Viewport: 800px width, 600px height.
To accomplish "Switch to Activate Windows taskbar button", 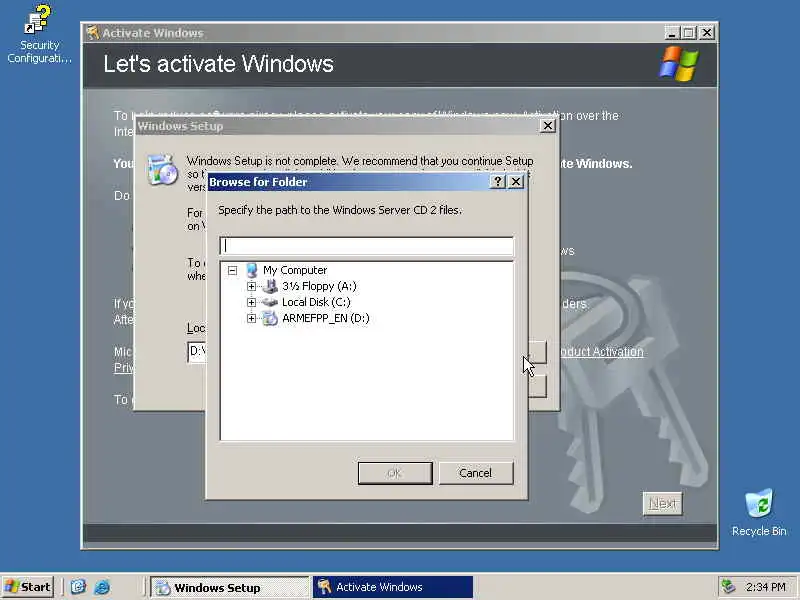I will coord(392,587).
